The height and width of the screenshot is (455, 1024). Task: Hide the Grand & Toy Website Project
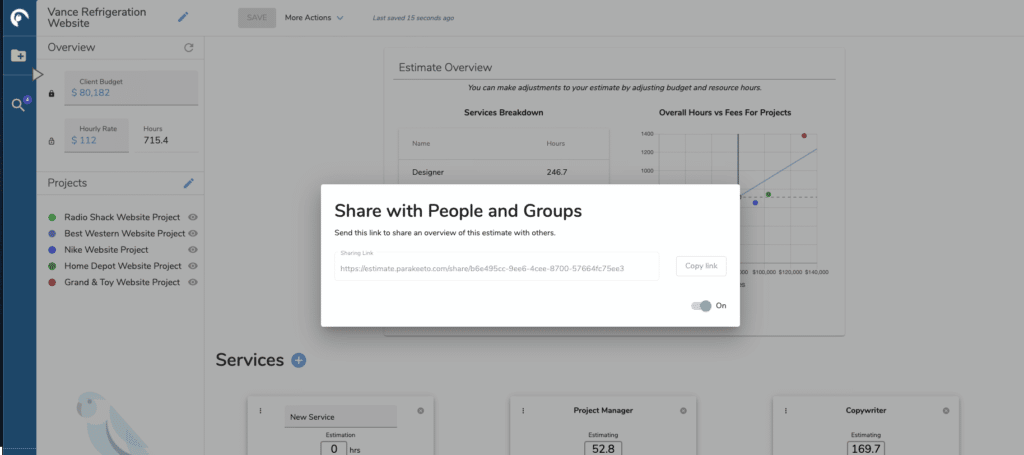click(191, 282)
